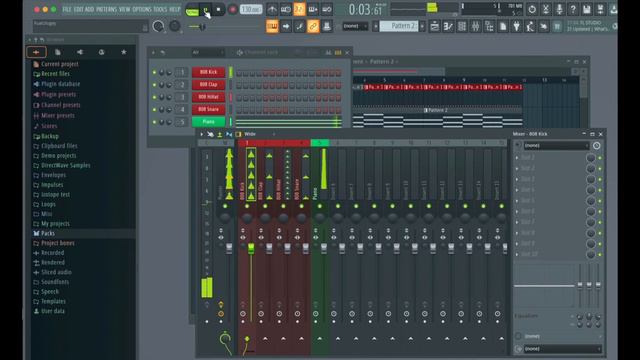Mute the Piano mixer track green LED
Viewport: 640px width, 360px height.
[320, 206]
